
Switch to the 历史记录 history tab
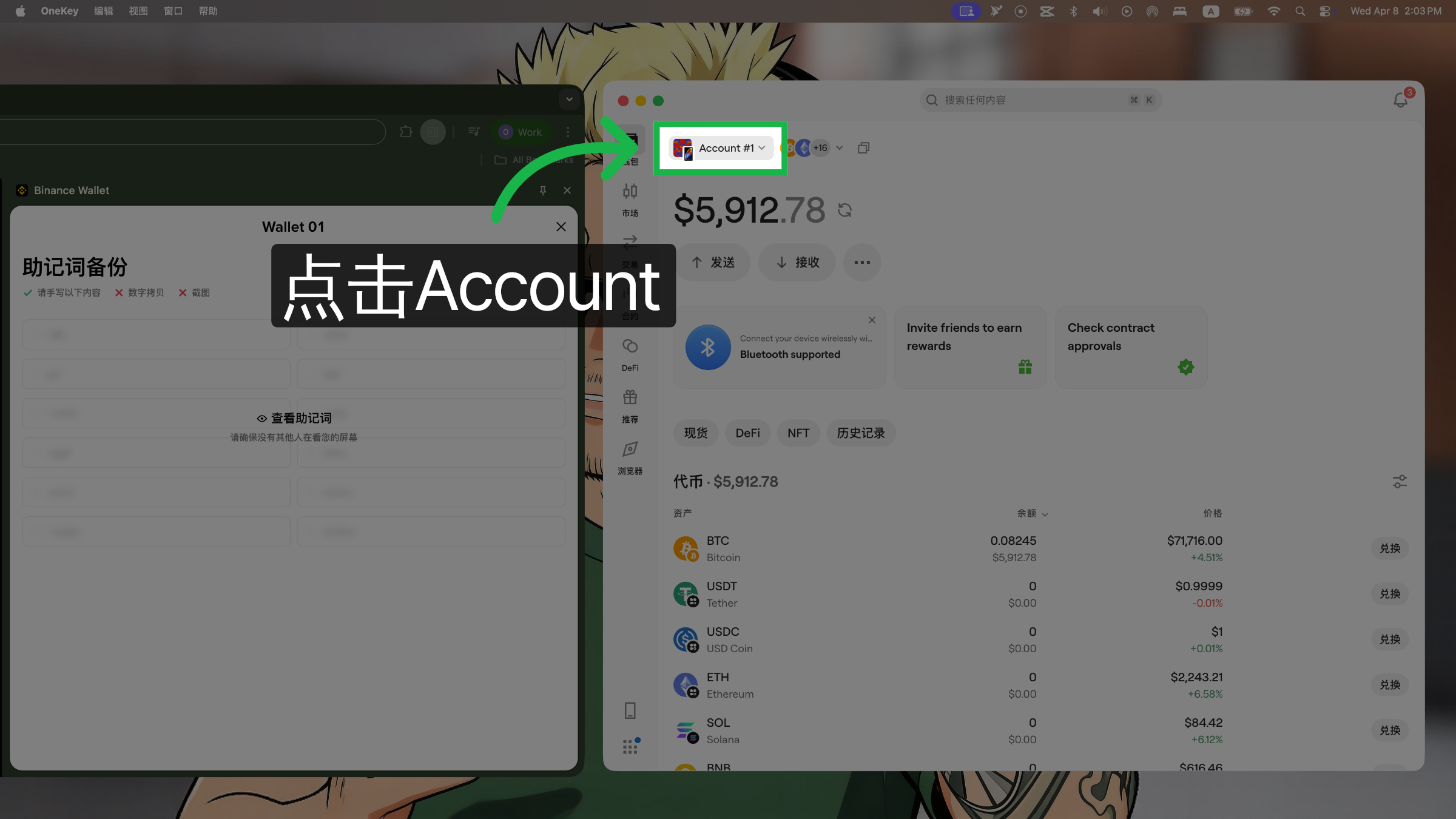pyautogui.click(x=861, y=433)
